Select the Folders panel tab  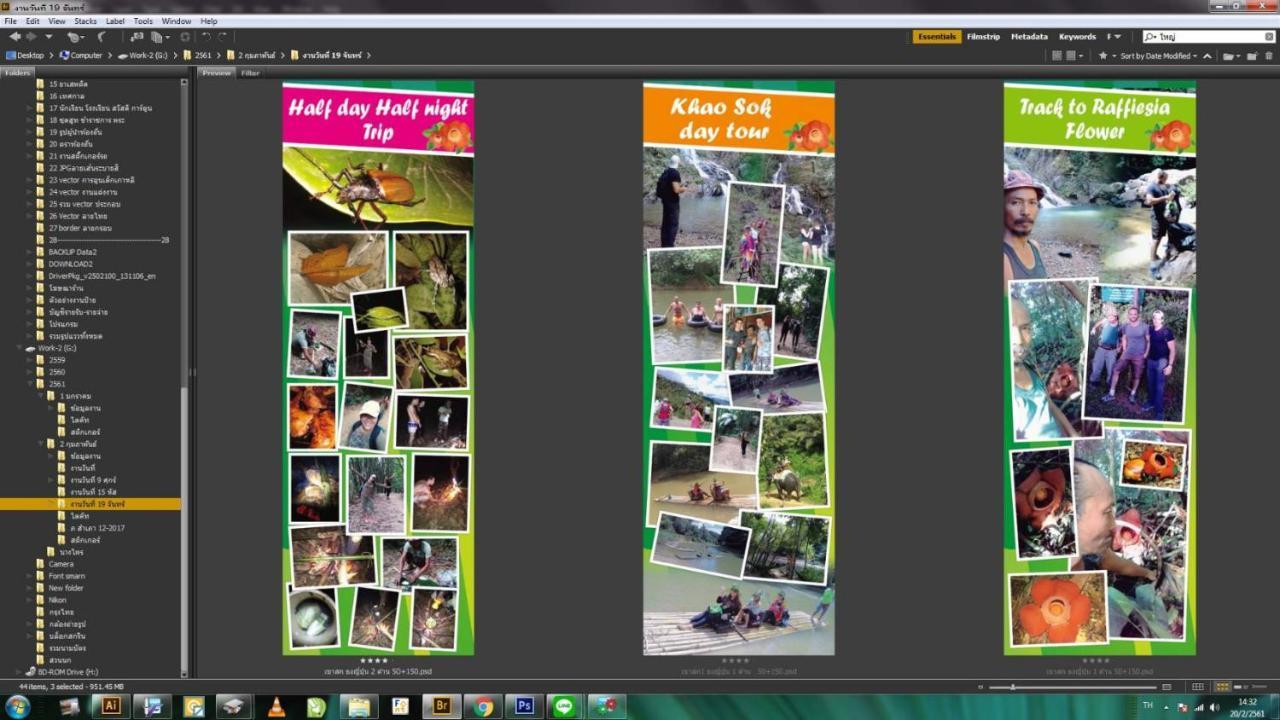17,73
